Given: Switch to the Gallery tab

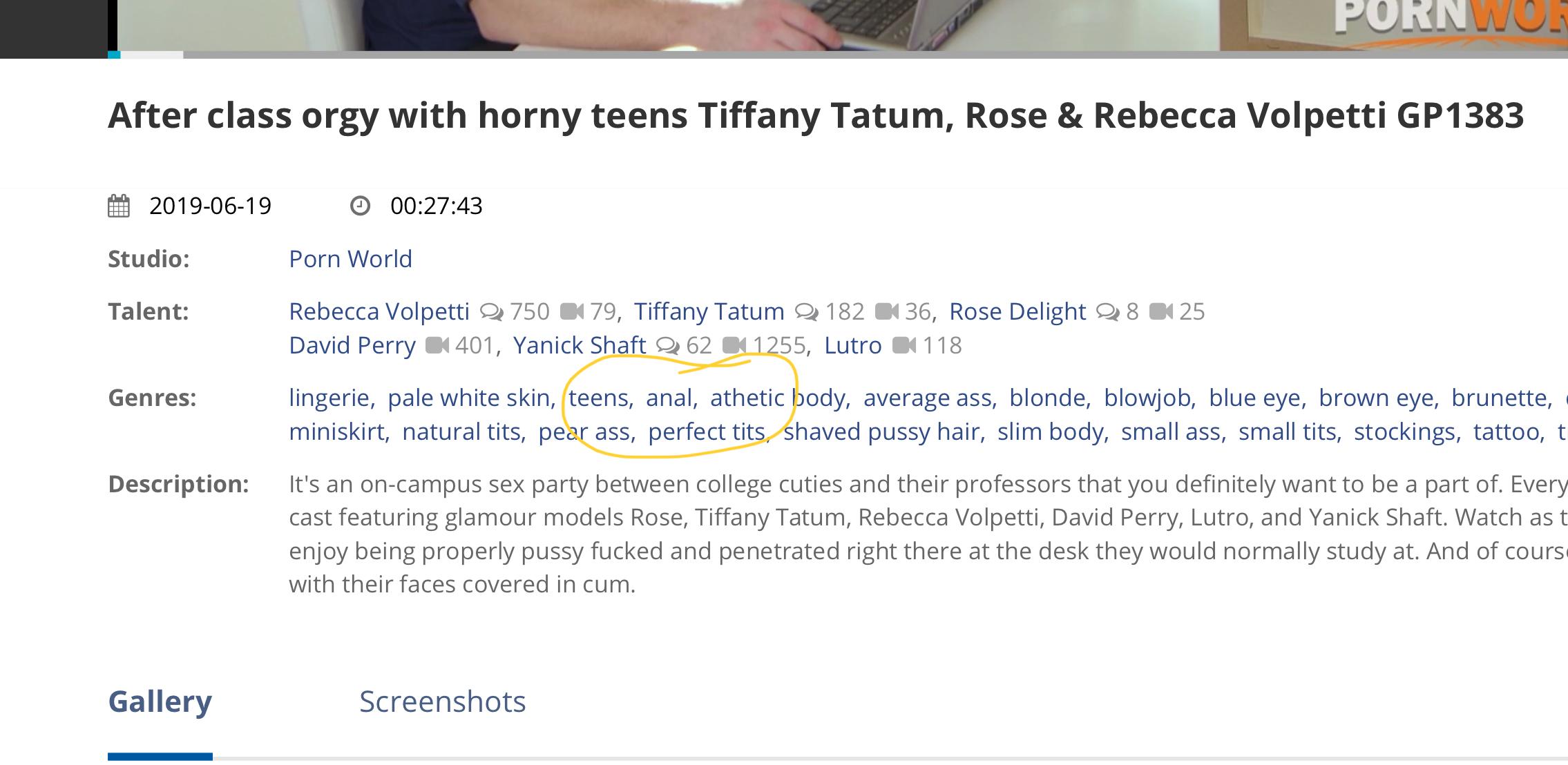Looking at the screenshot, I should (x=160, y=702).
